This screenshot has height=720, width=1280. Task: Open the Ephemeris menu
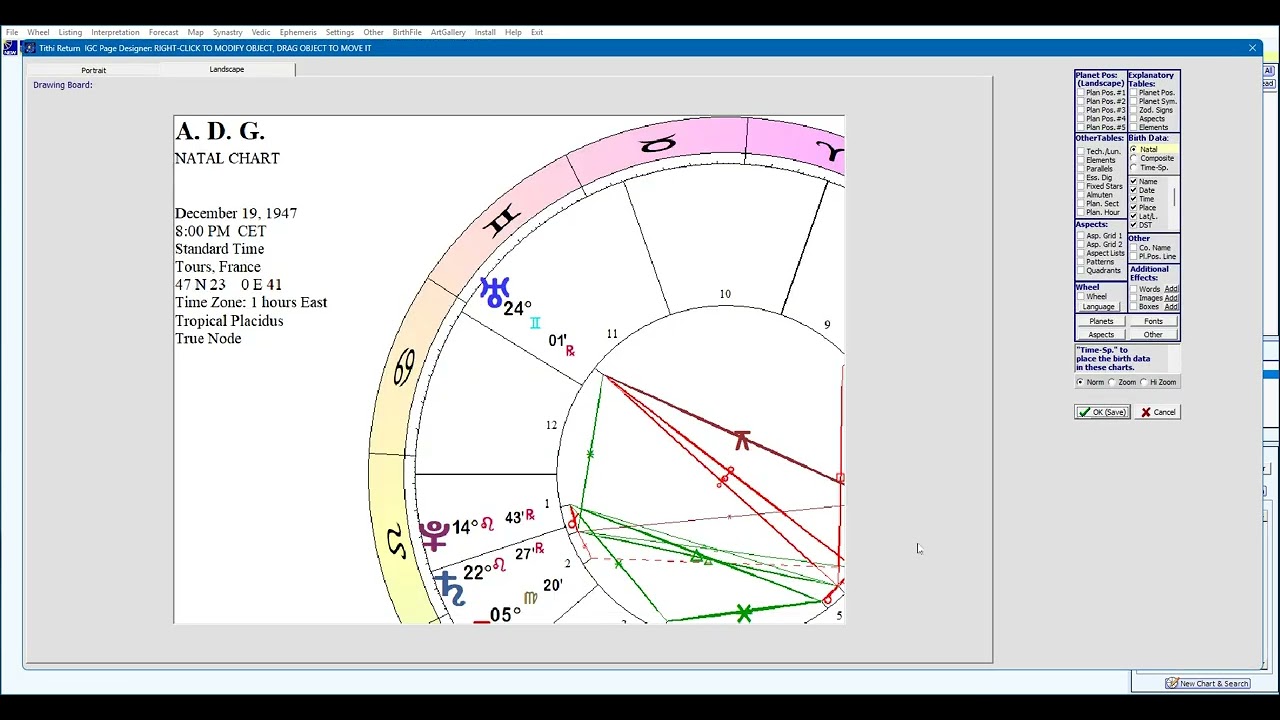tap(298, 32)
